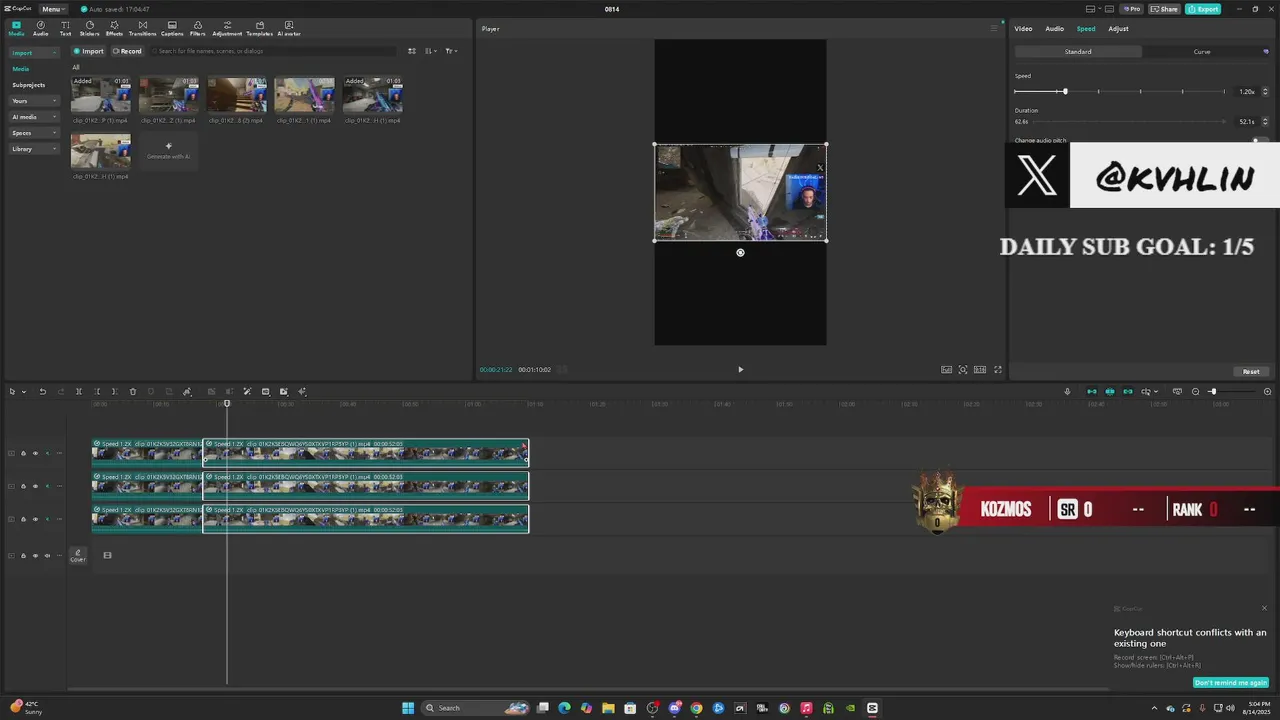The width and height of the screenshot is (1280, 720).
Task: Expand the AI media section
Action: [35, 117]
